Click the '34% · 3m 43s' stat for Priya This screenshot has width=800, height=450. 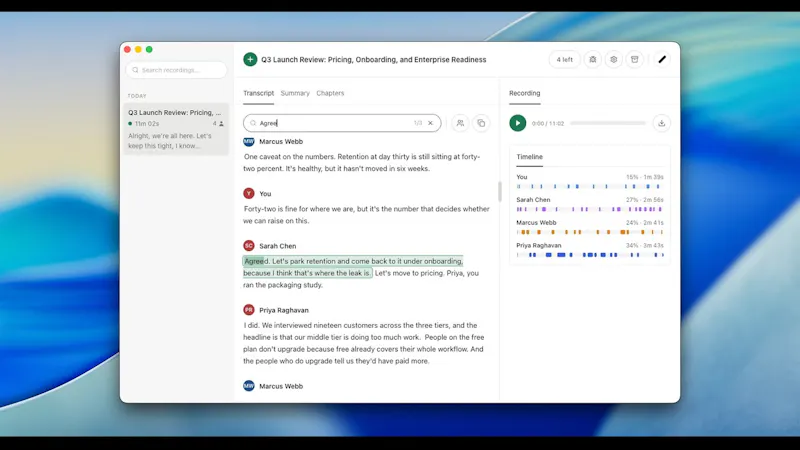[x=645, y=245]
